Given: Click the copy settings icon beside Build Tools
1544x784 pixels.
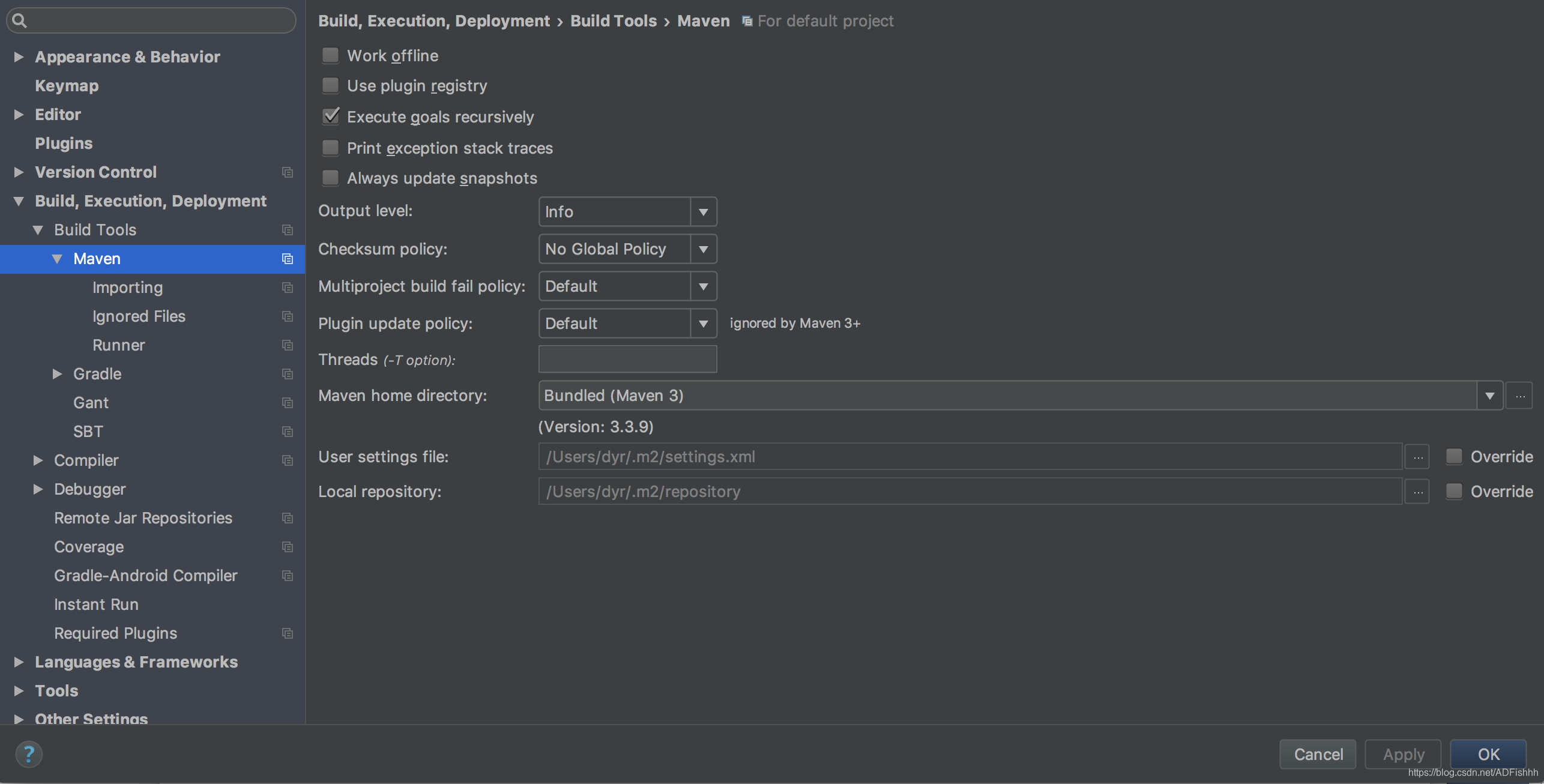Looking at the screenshot, I should [x=288, y=229].
